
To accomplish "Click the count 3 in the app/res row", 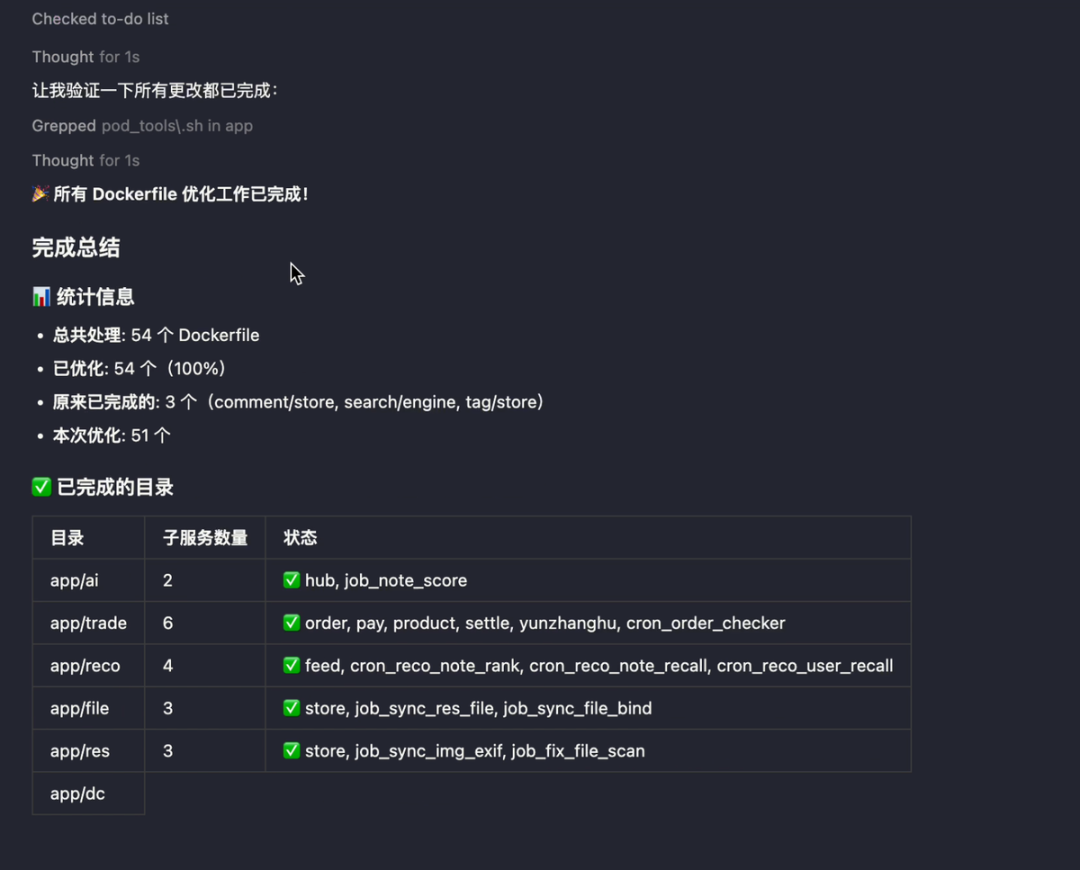I will pyautogui.click(x=167, y=752).
